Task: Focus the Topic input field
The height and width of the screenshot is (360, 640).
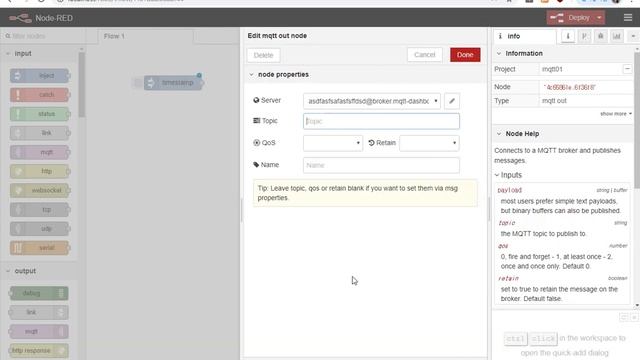Action: click(x=381, y=121)
